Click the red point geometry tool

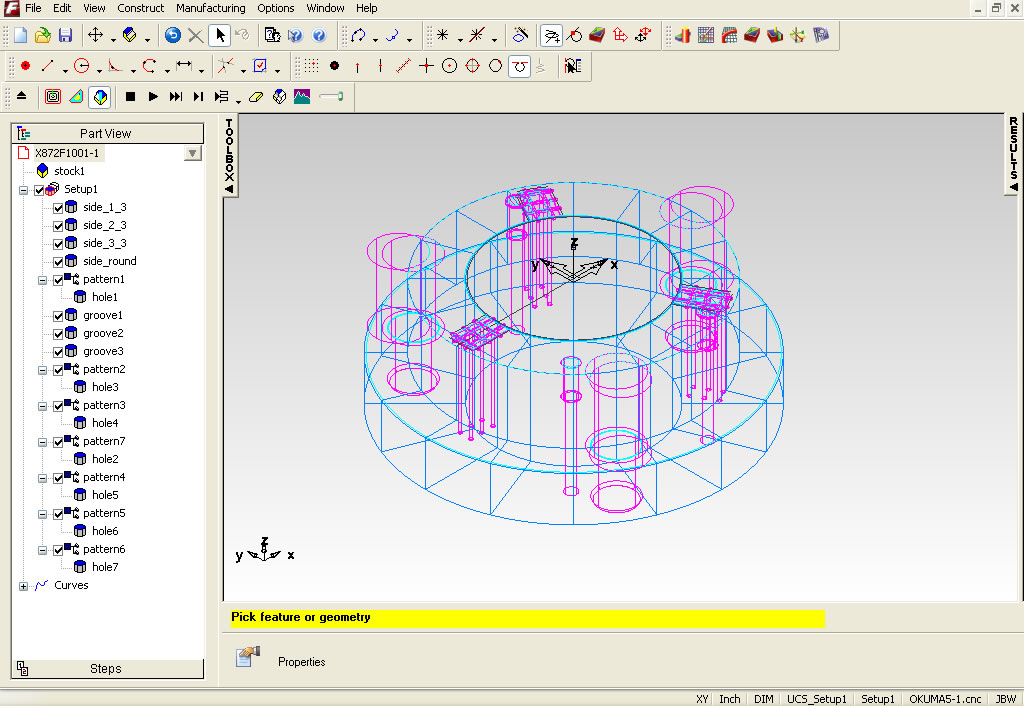click(x=25, y=67)
